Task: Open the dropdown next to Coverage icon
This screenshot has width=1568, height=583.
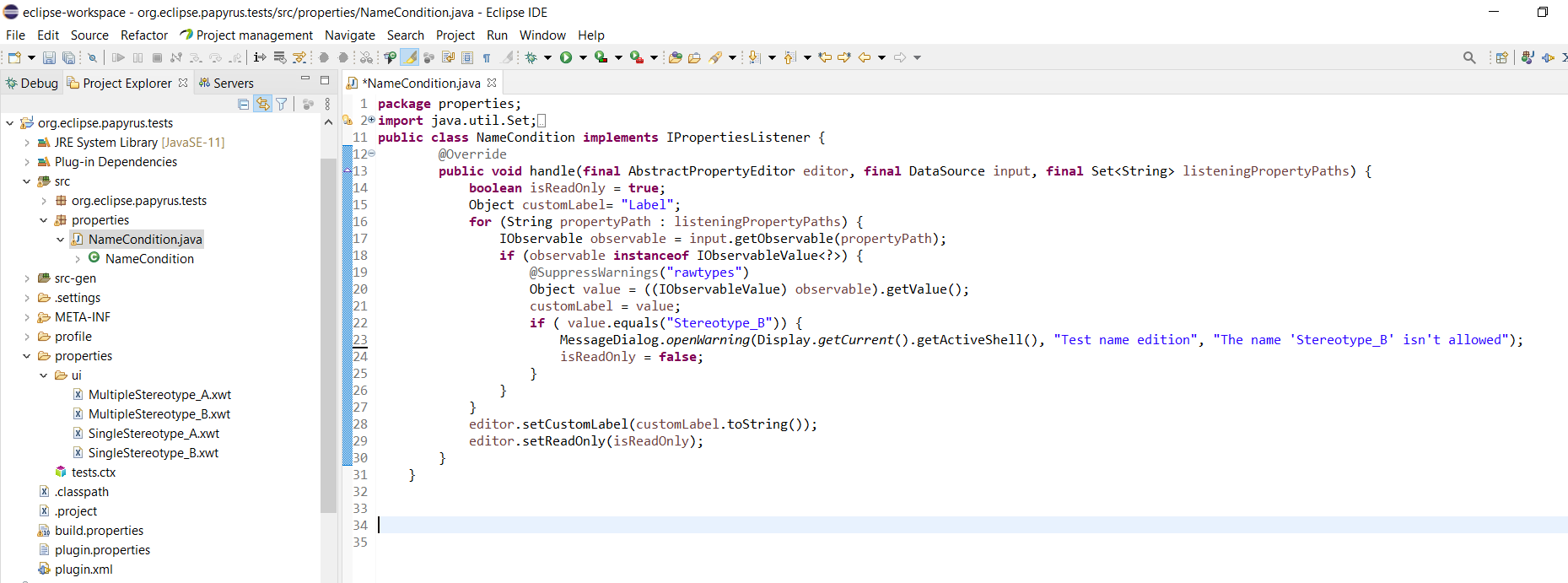Action: 618,57
